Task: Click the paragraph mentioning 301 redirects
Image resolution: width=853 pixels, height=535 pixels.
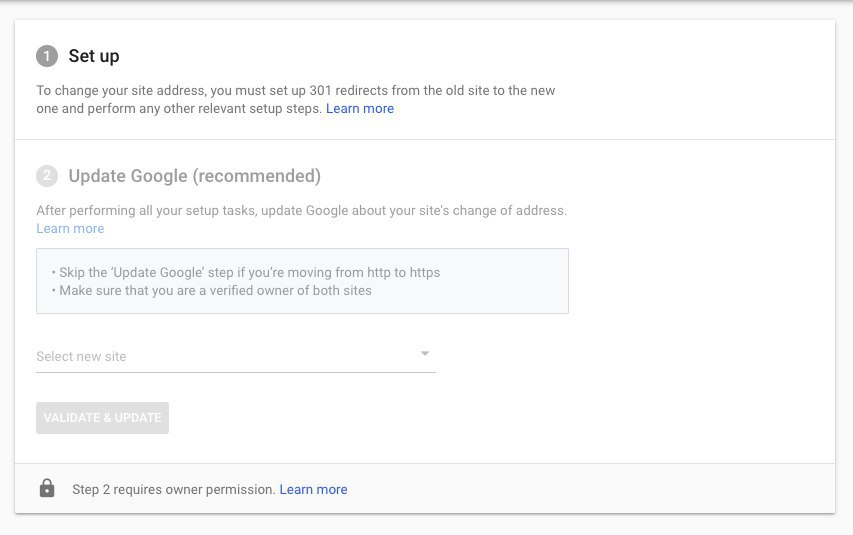Action: point(296,100)
